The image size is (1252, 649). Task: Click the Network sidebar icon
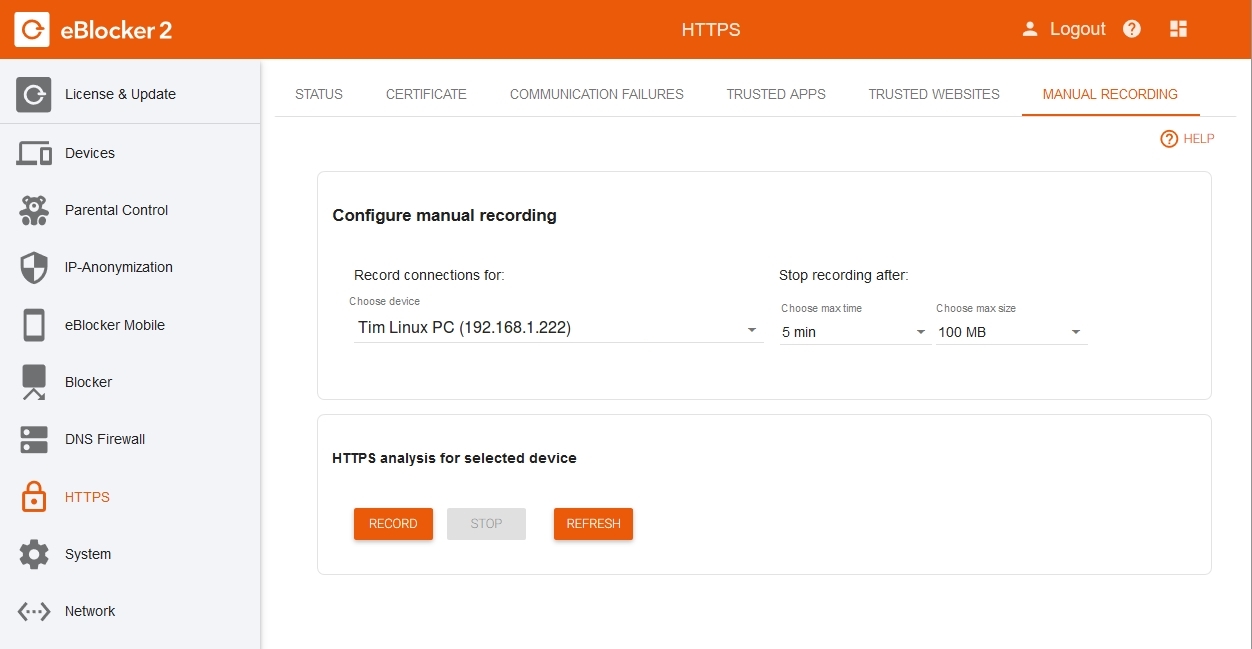click(x=34, y=611)
